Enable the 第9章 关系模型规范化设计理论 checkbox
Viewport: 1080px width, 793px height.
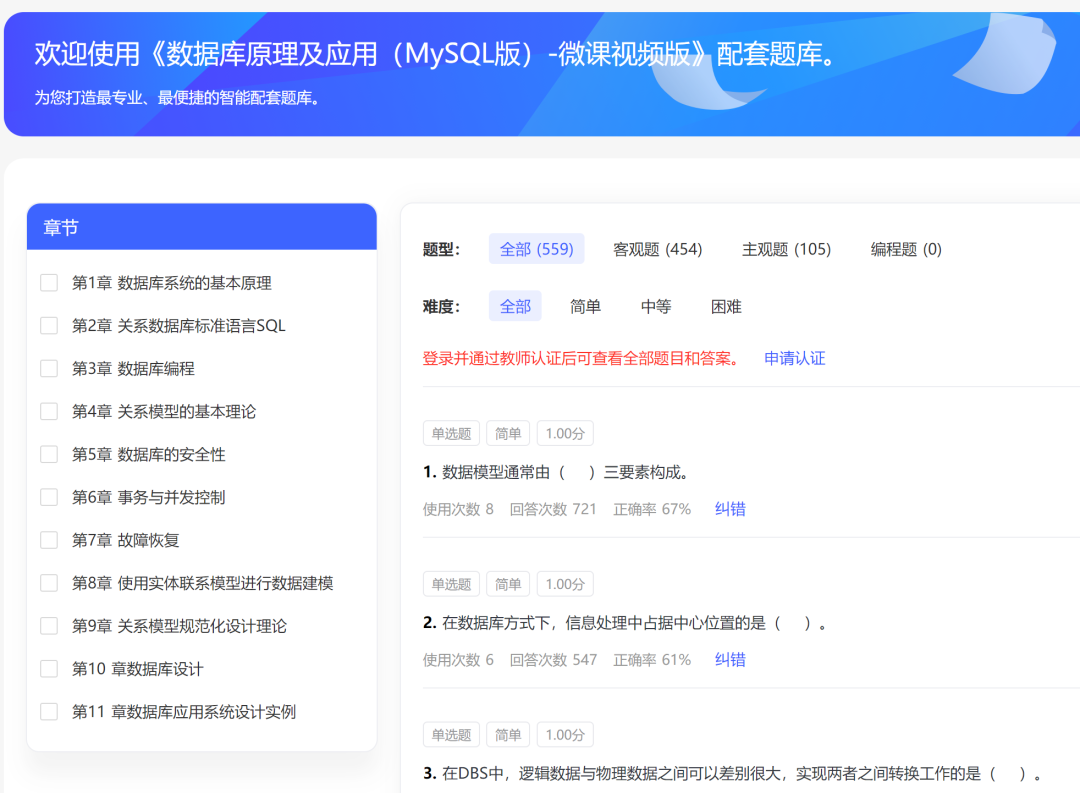point(49,626)
